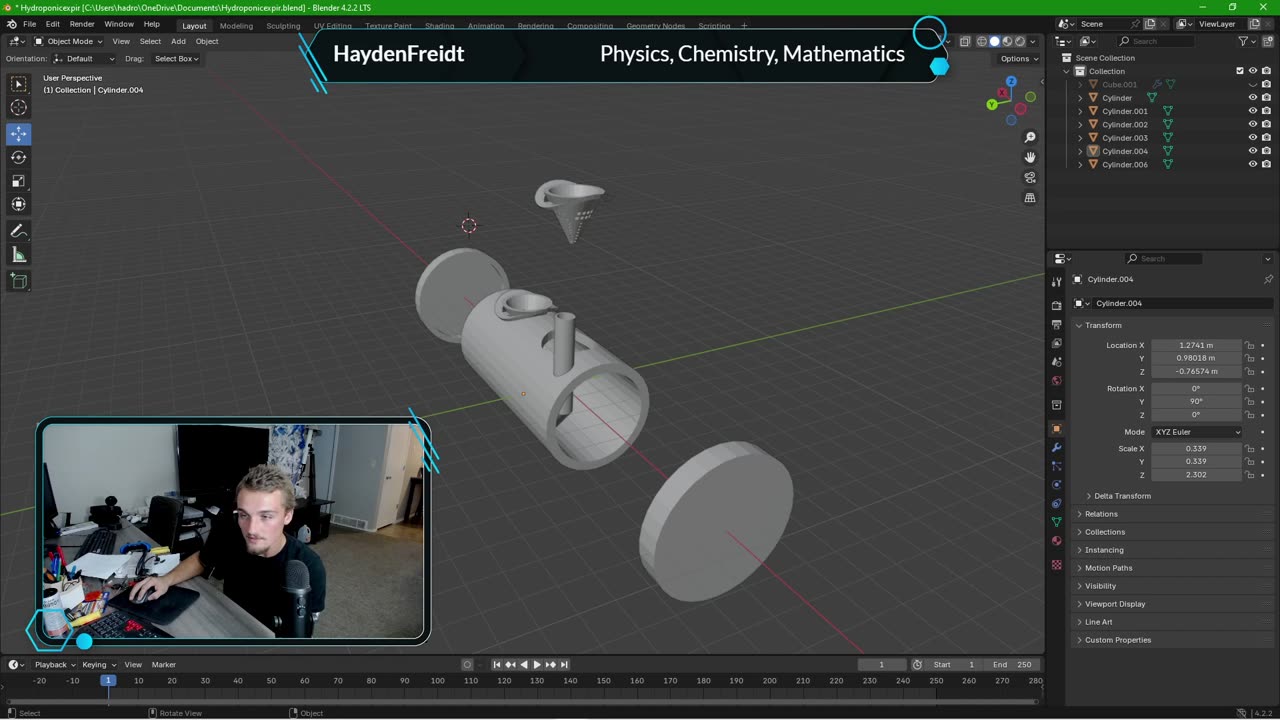Image resolution: width=1280 pixels, height=720 pixels.
Task: Jump to the timeline end frame
Action: pos(564,665)
